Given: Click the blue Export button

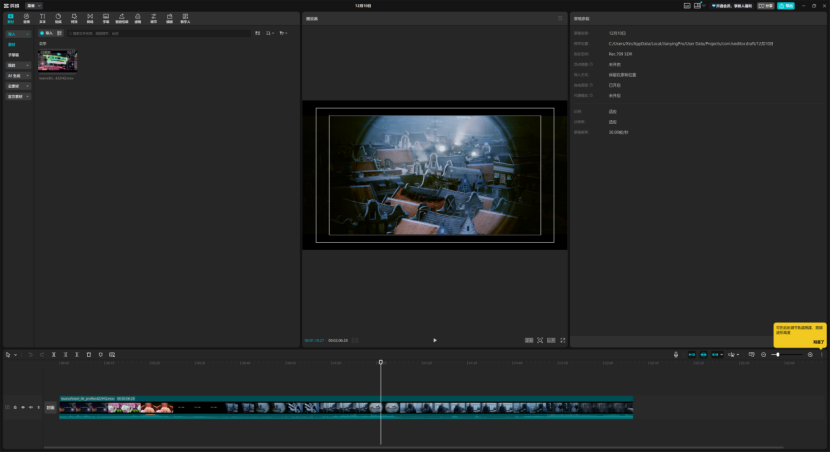Looking at the screenshot, I should pyautogui.click(x=786, y=5).
